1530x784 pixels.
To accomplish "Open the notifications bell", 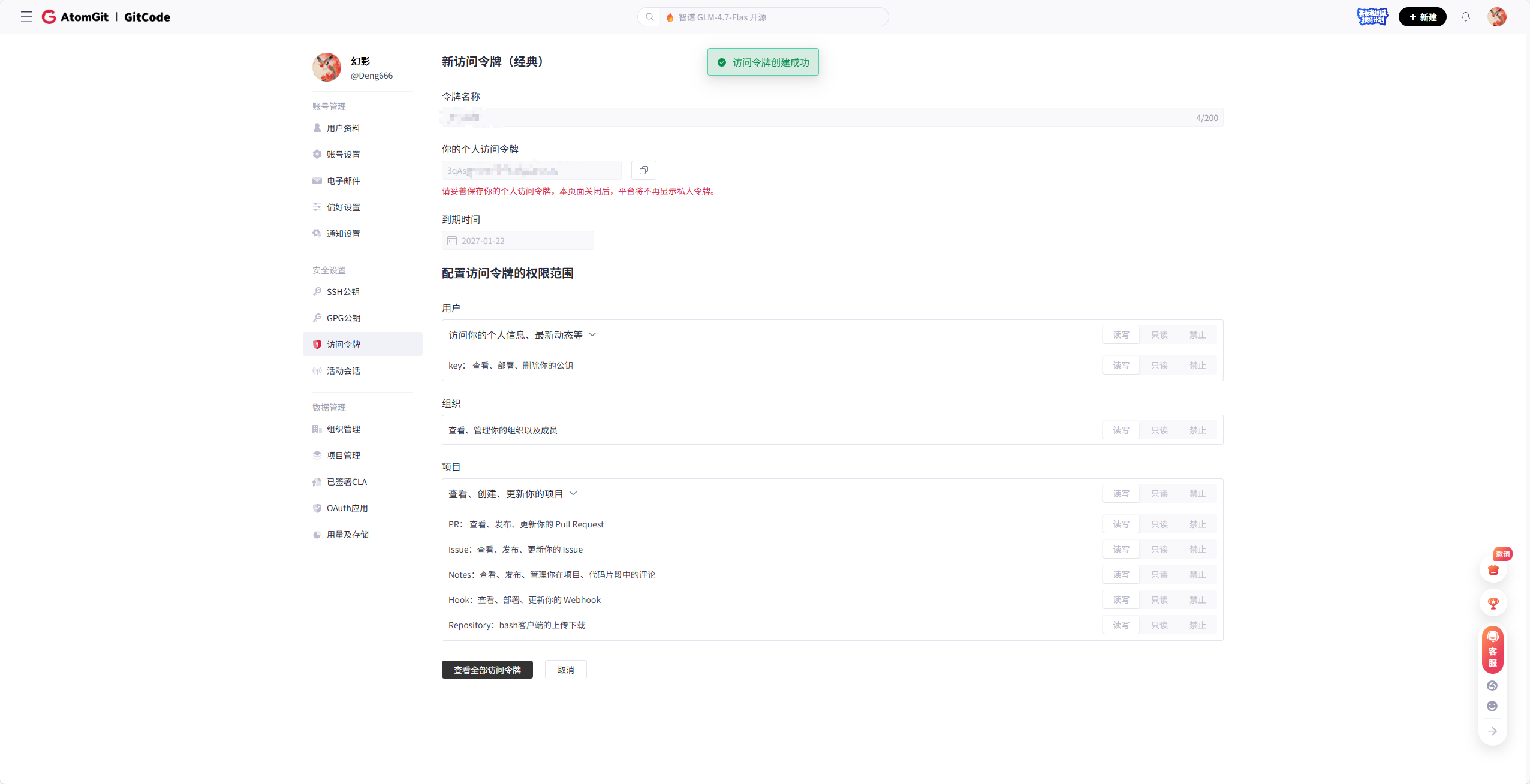I will tap(1465, 17).
